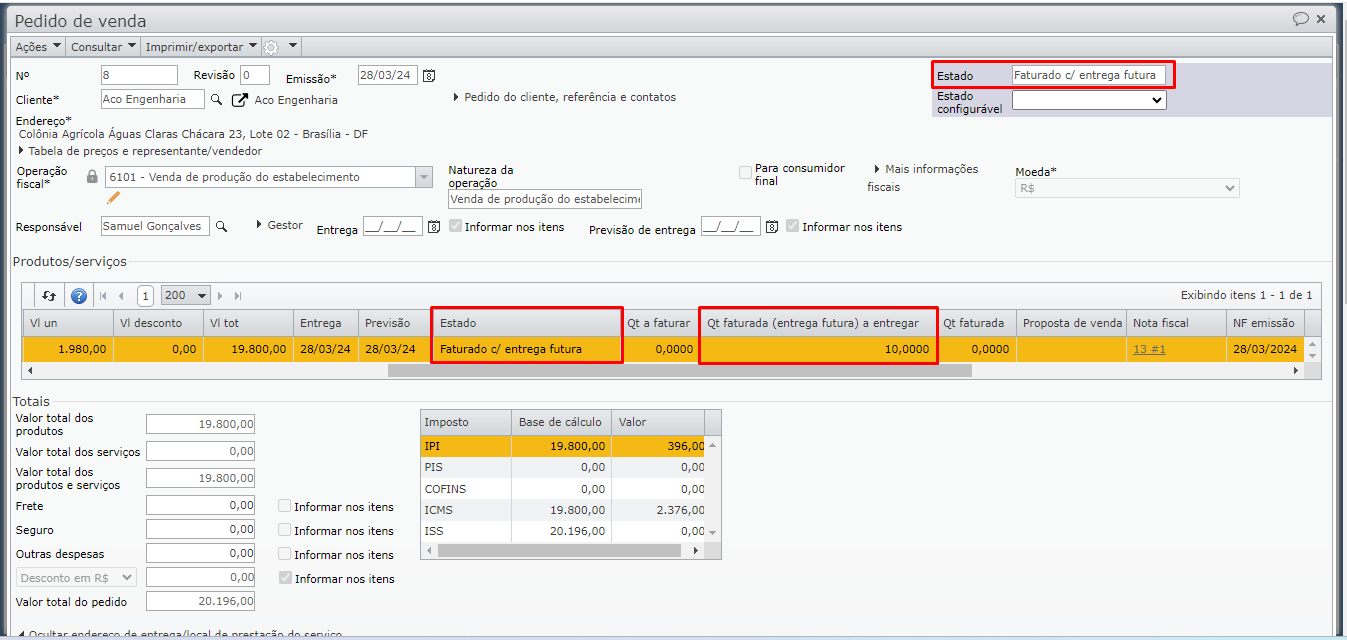Open Desconto em R$ dropdown

coord(77,577)
